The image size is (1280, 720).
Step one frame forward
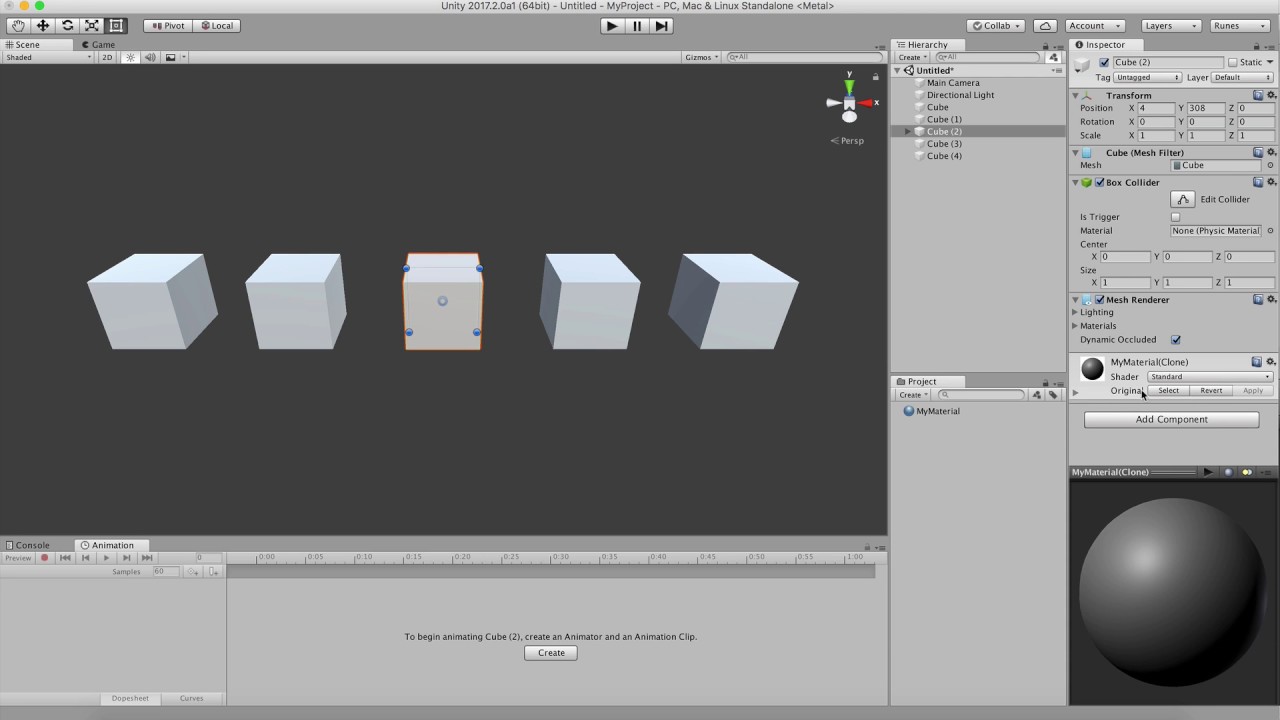pyautogui.click(x=662, y=26)
